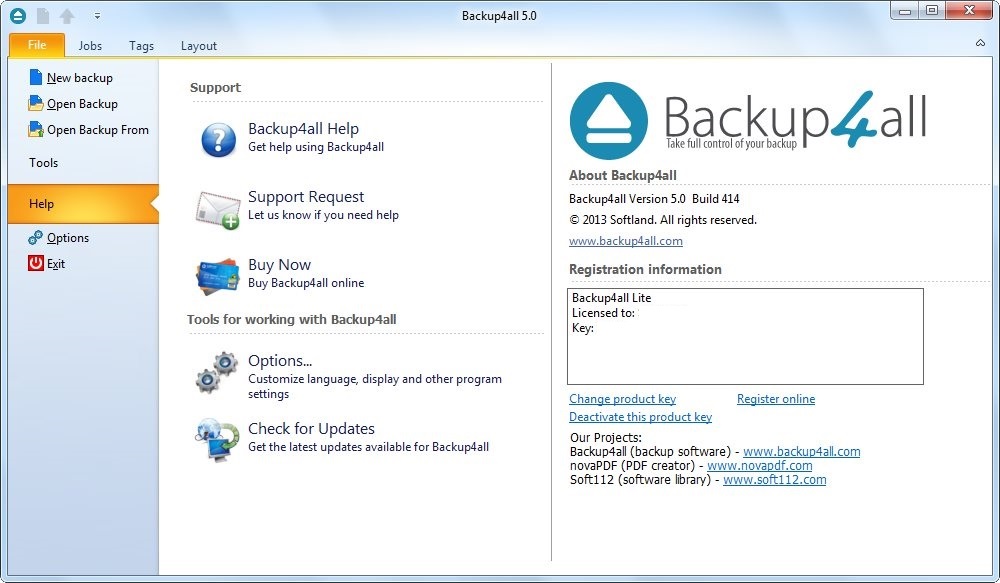The width and height of the screenshot is (1000, 583).
Task: Maximize the Backup4all window
Action: pos(932,11)
